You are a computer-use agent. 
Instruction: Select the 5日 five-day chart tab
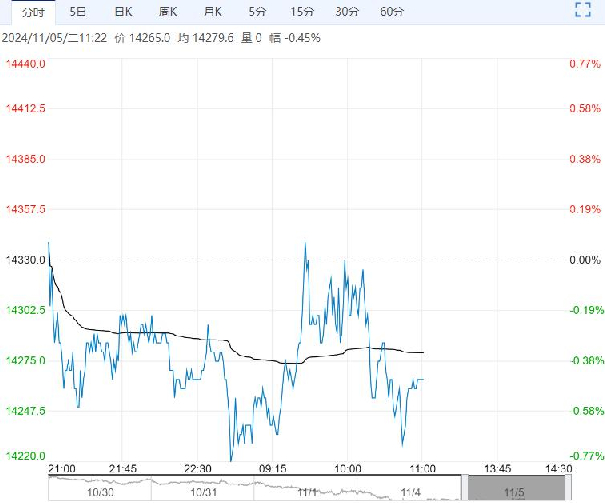tap(77, 12)
